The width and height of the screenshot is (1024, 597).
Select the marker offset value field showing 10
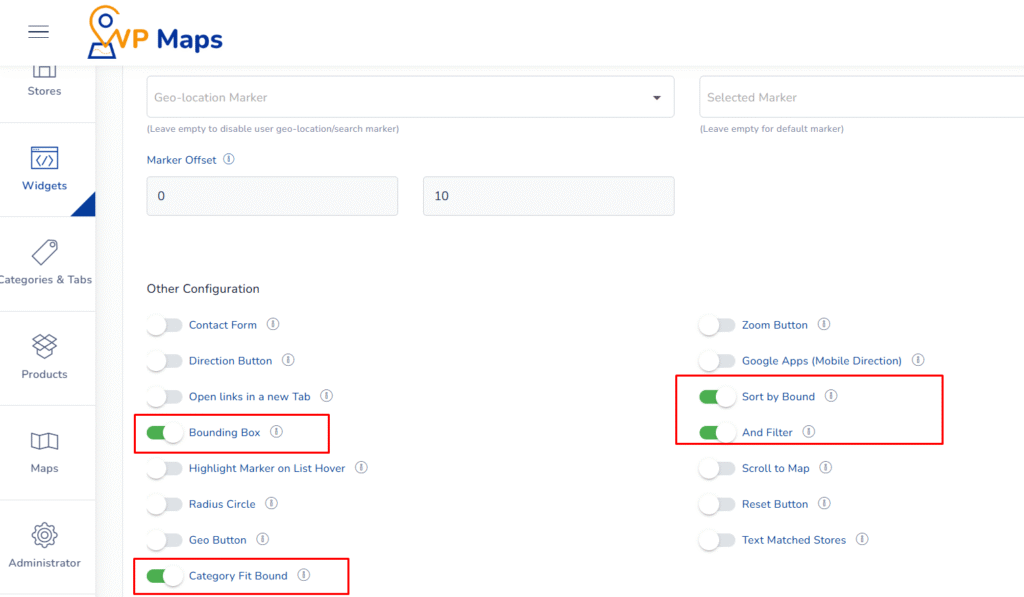pyautogui.click(x=548, y=195)
